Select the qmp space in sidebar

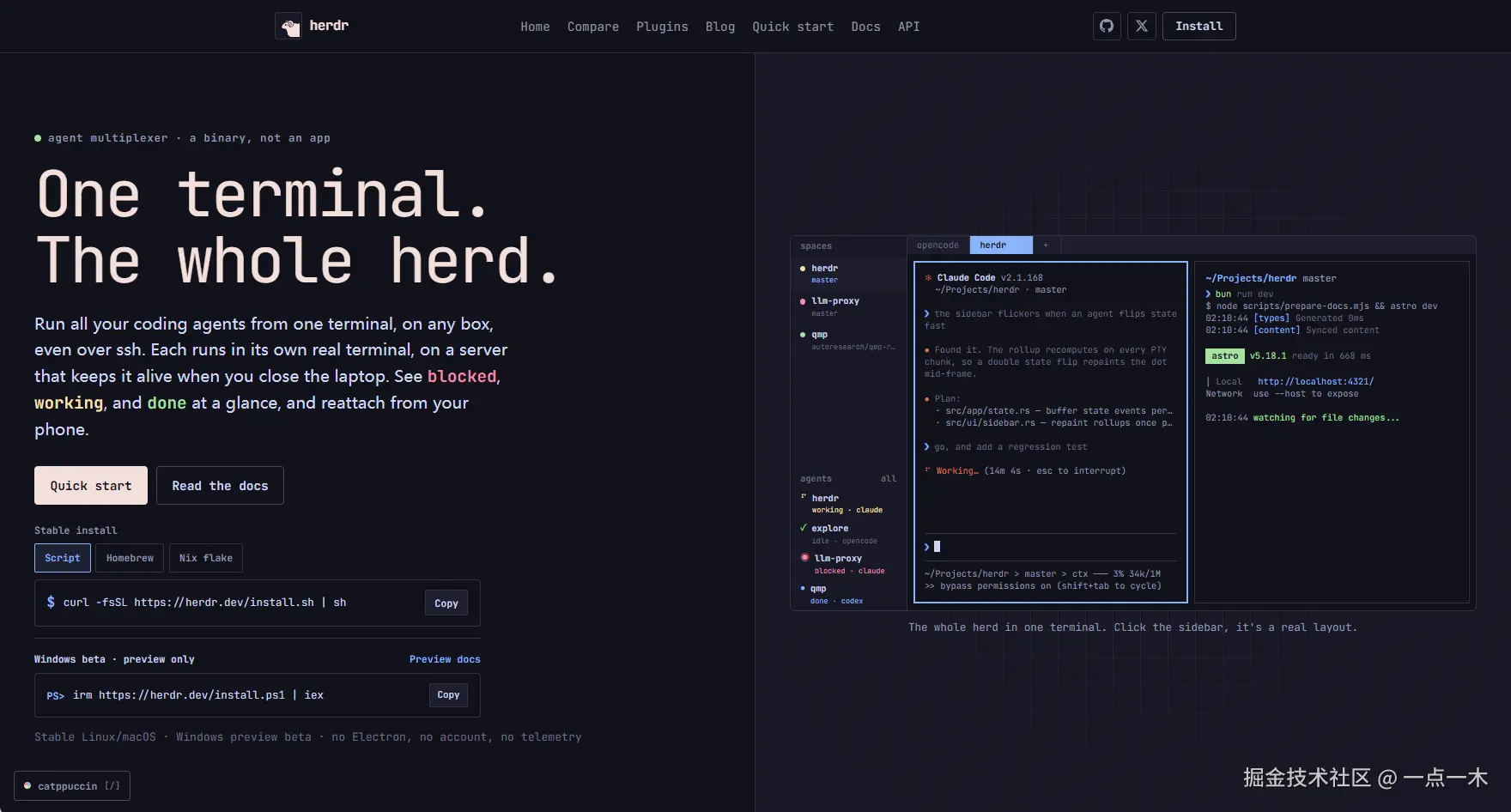[x=848, y=340]
